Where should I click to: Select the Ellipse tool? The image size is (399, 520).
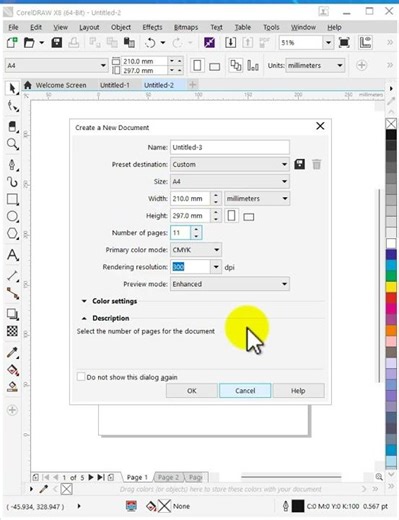(x=12, y=216)
